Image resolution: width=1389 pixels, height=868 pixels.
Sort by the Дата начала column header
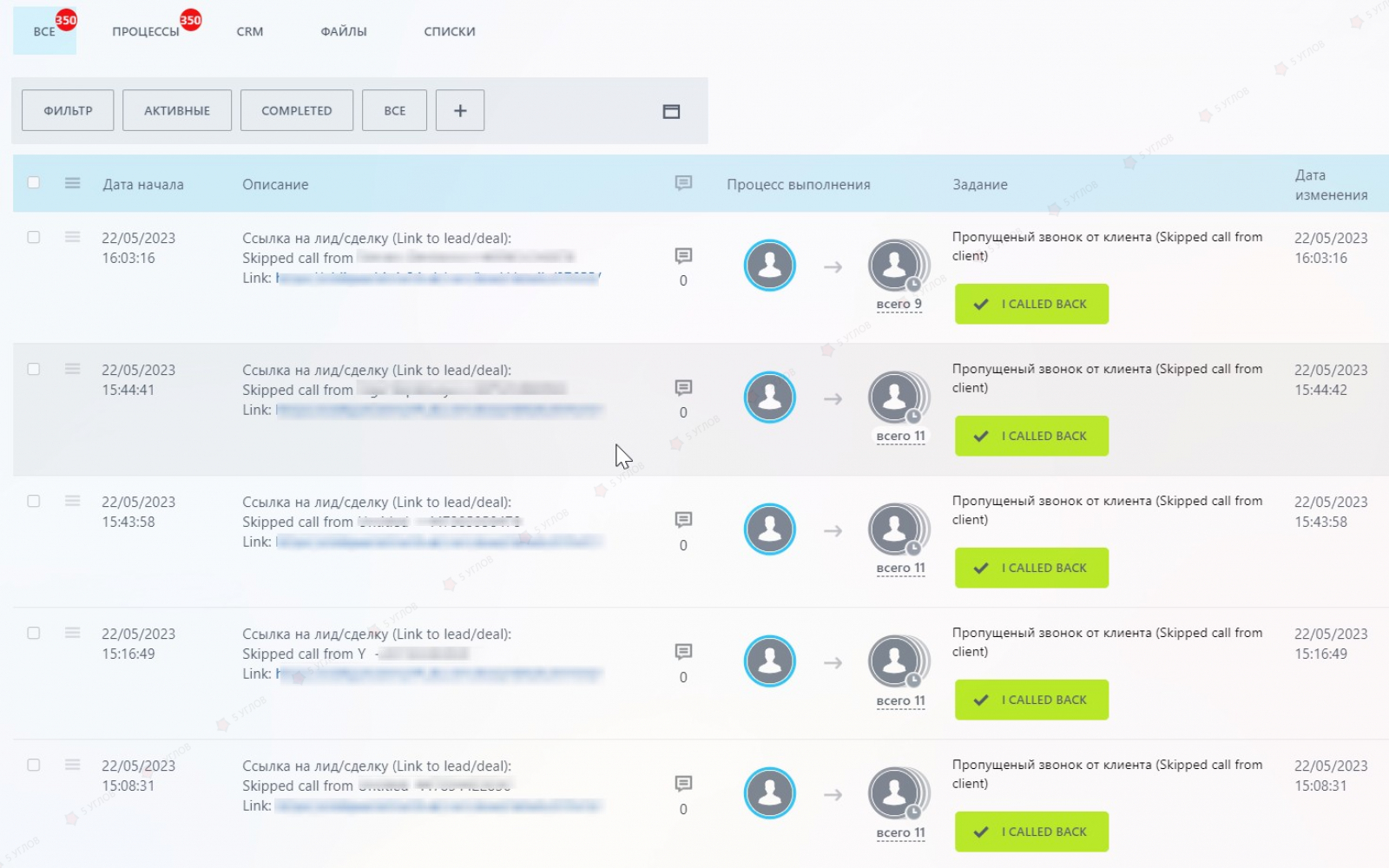(143, 184)
